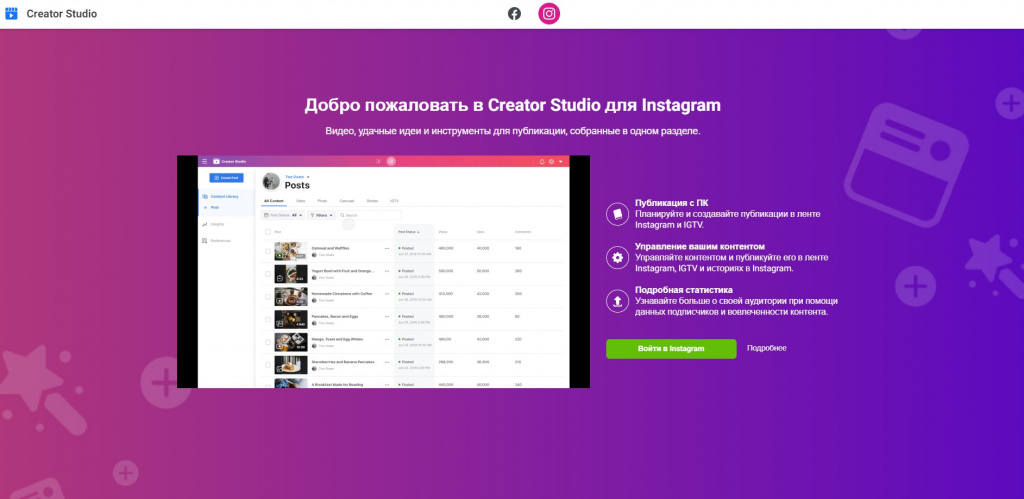Image resolution: width=1024 pixels, height=499 pixels.
Task: Click the subtitle starting "Видео, удачные идеи"
Action: [x=513, y=131]
